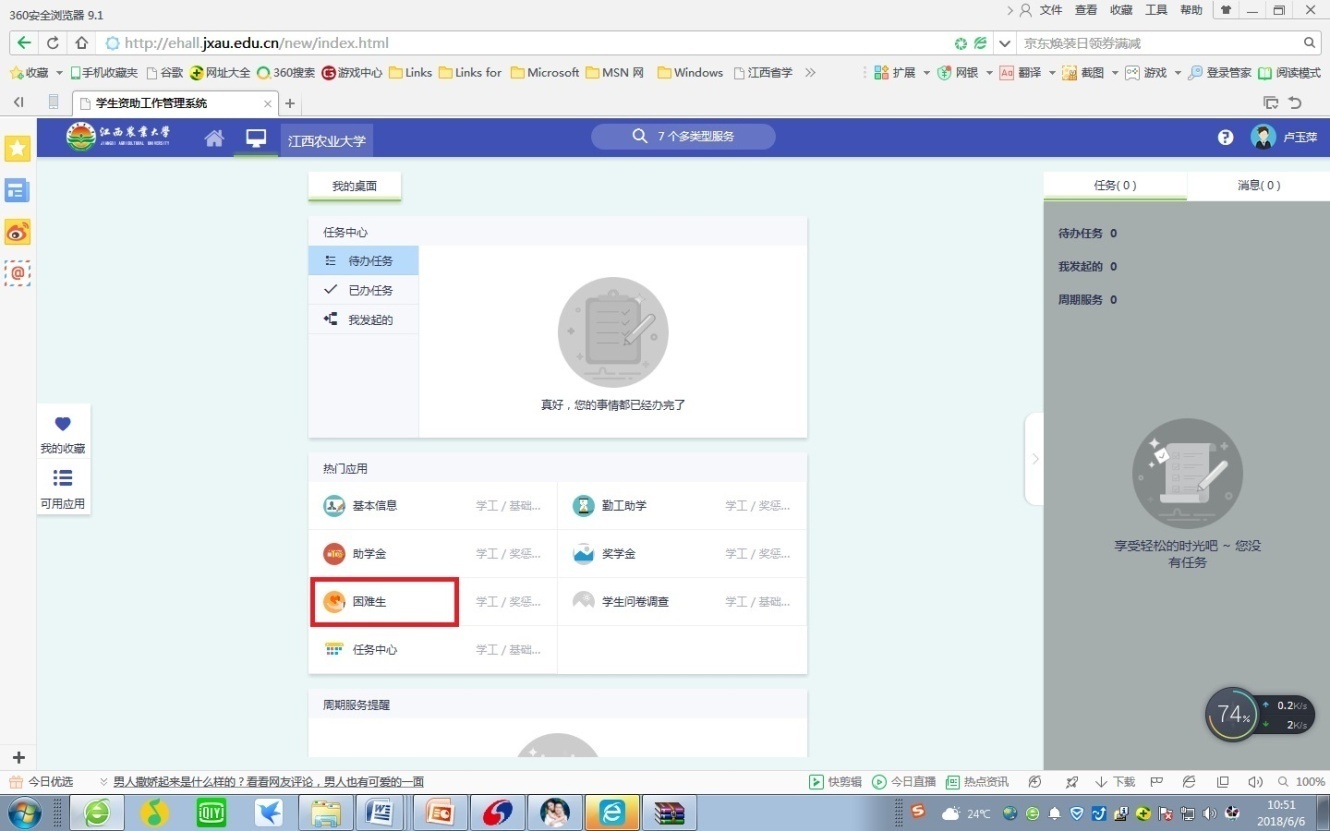
Task: Select 已办任务 in task center
Action: point(370,290)
